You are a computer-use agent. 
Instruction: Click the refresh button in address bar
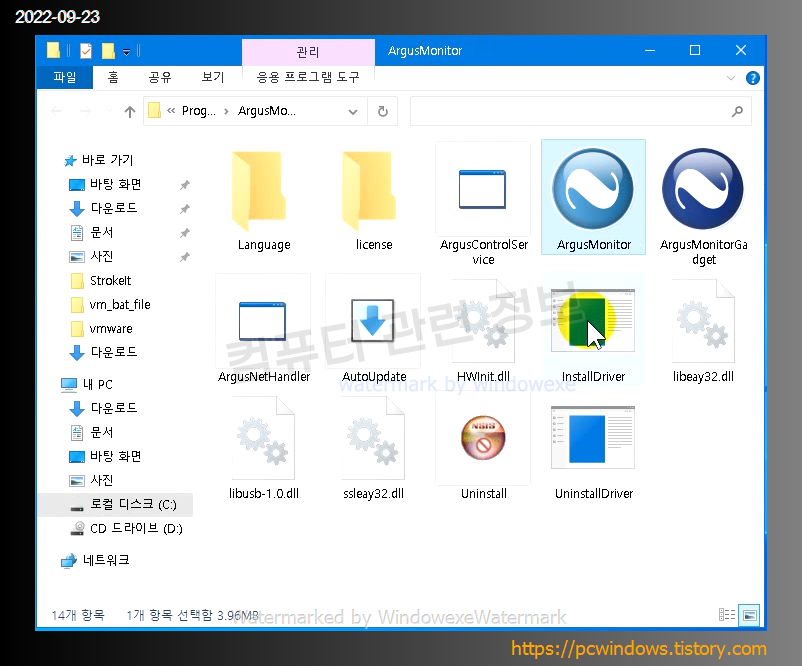[383, 111]
